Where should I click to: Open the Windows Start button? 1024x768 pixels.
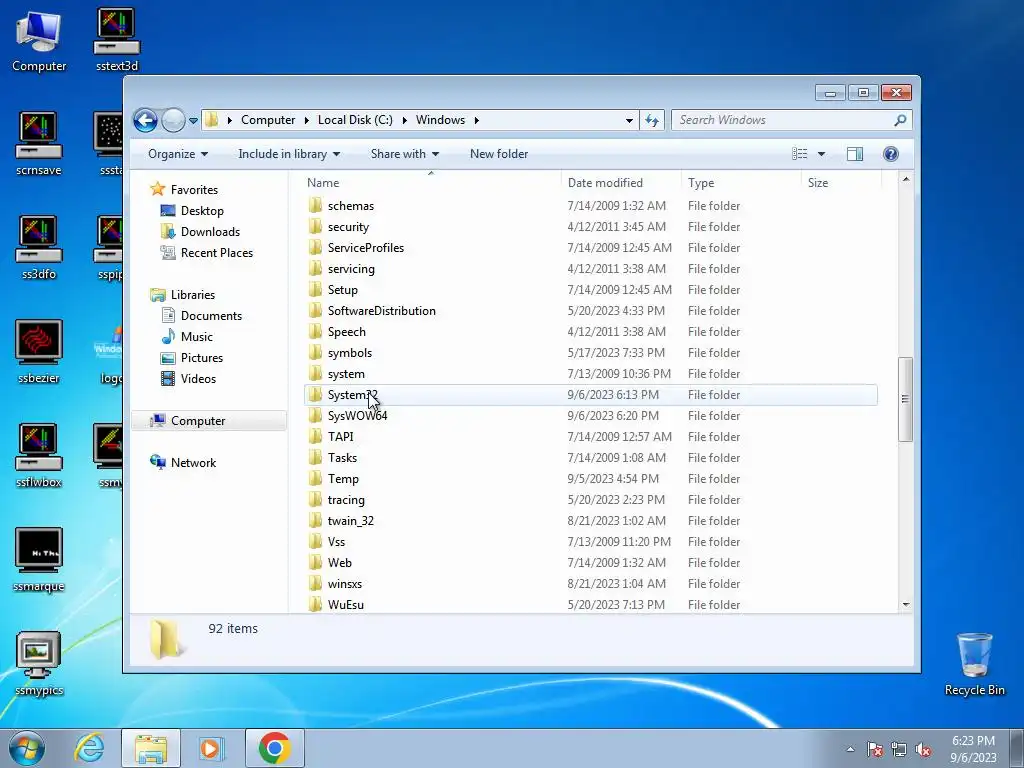coord(27,748)
